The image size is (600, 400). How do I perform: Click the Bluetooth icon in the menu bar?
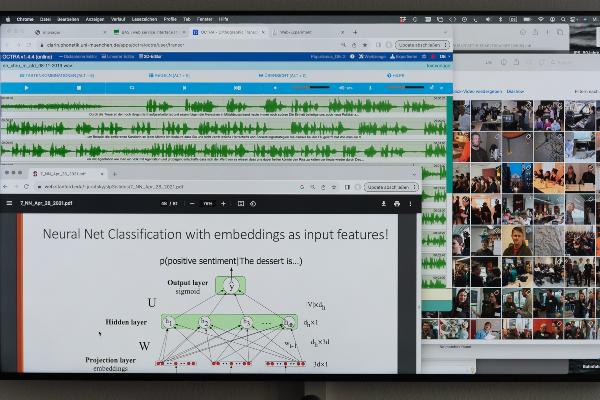point(500,19)
